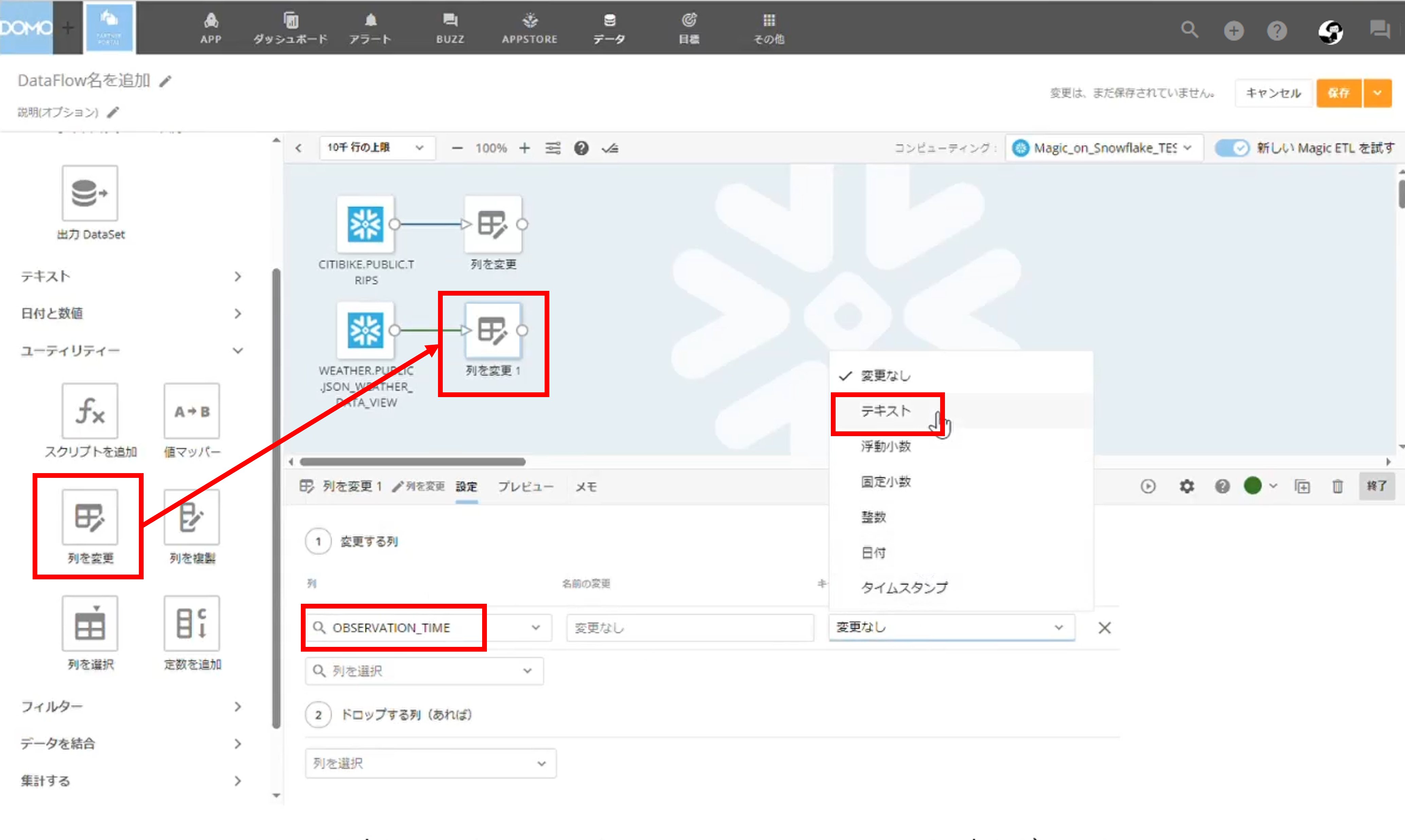Edit the DataFlow name pencil icon
1405x840 pixels.
coord(165,81)
